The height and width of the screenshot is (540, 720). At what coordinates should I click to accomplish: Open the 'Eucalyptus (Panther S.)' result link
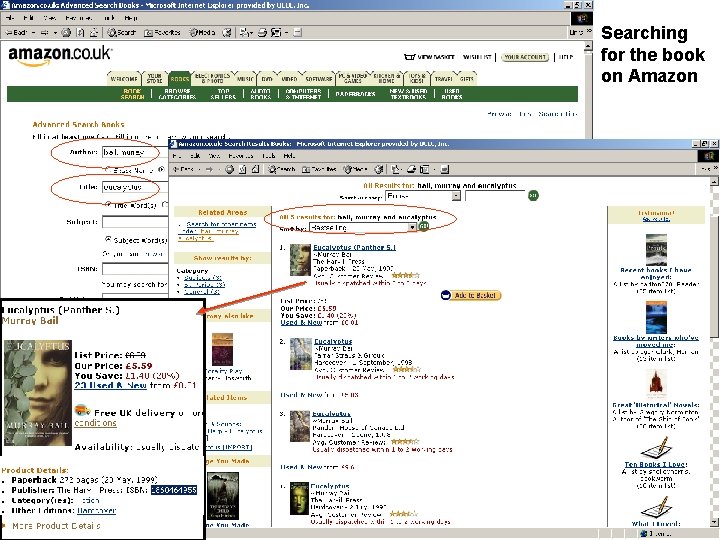pos(354,247)
